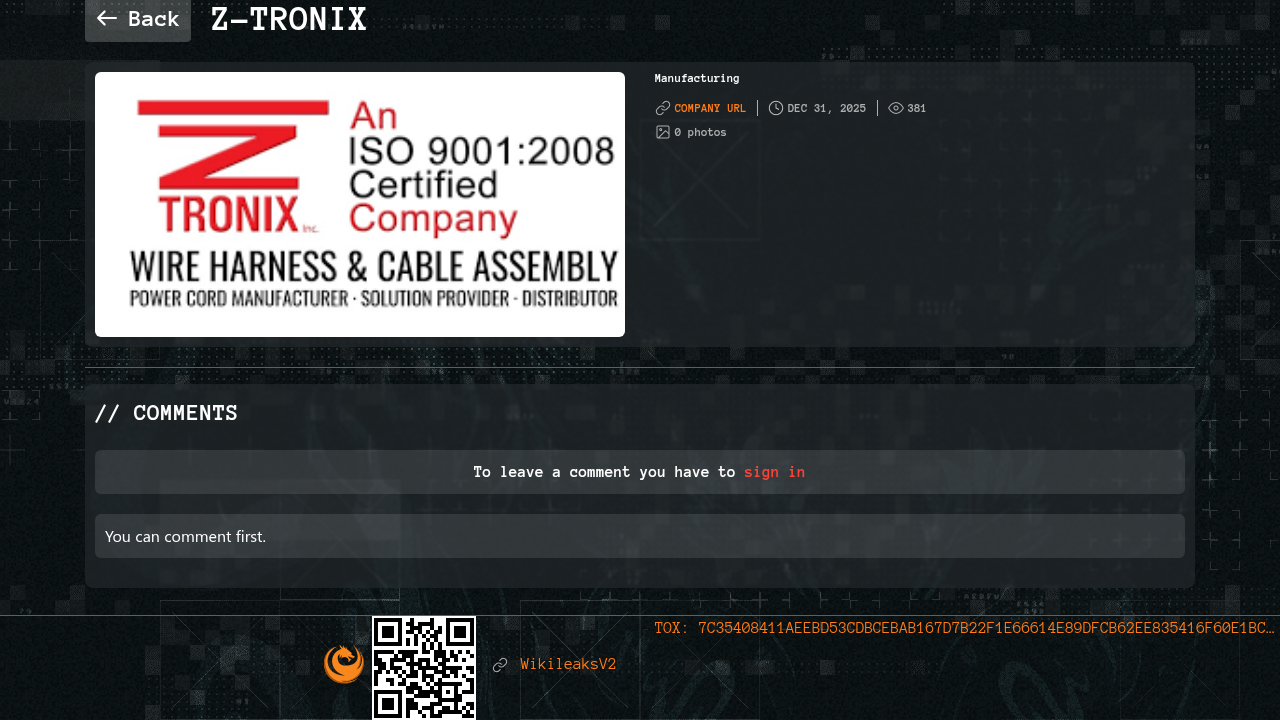Click the Manufacturing category label

pyautogui.click(x=697, y=78)
